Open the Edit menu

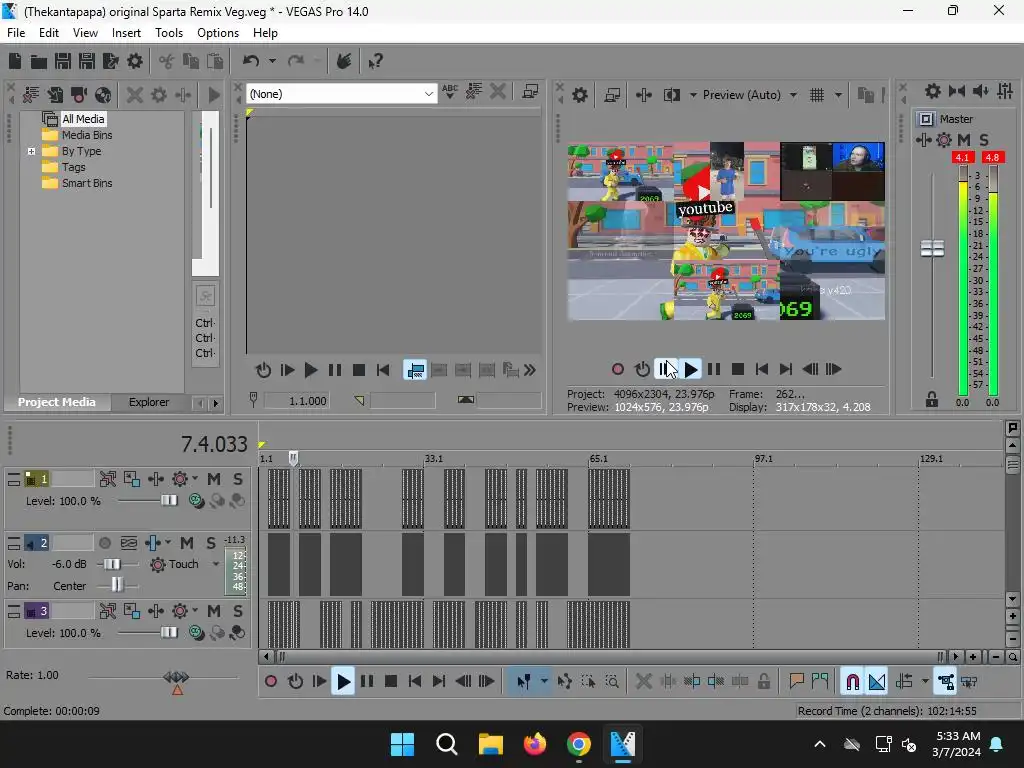tap(48, 33)
